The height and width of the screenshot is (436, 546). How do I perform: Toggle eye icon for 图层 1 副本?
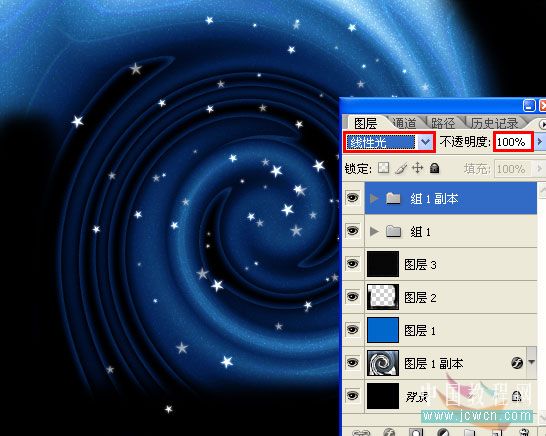pyautogui.click(x=352, y=363)
